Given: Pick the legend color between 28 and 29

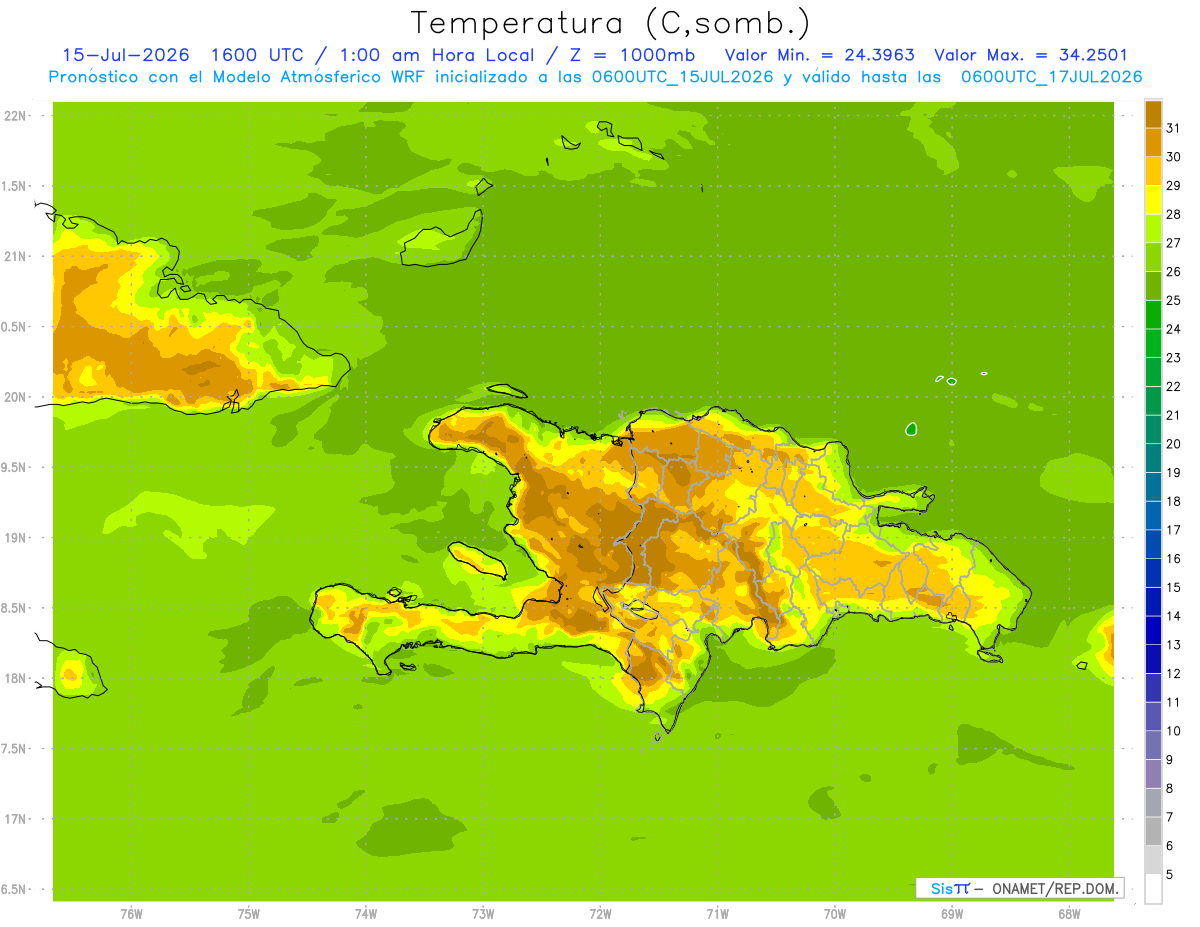Looking at the screenshot, I should [1153, 199].
